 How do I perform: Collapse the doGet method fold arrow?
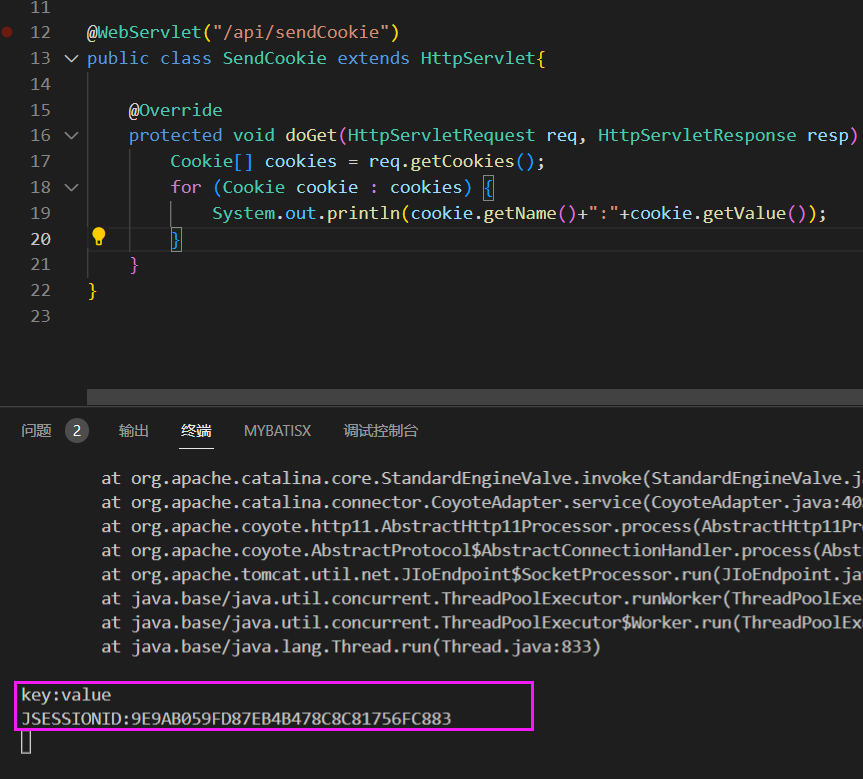[x=70, y=136]
